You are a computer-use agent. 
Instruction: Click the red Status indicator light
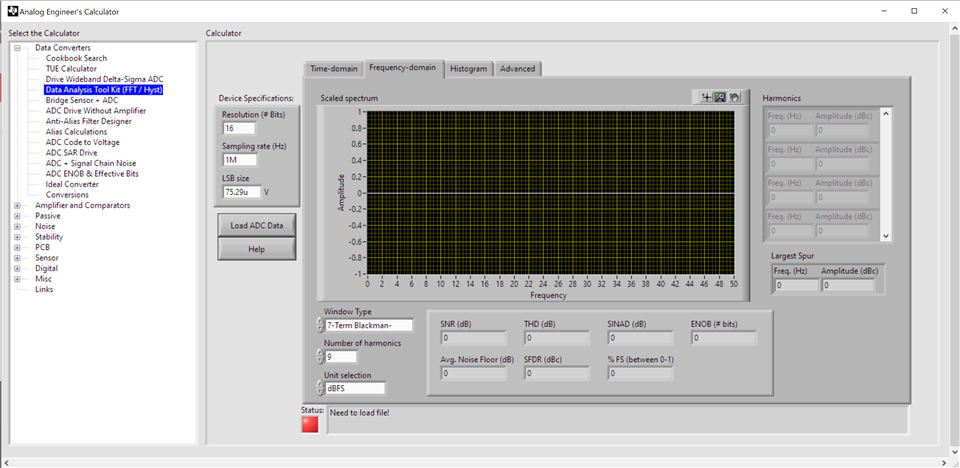(310, 425)
